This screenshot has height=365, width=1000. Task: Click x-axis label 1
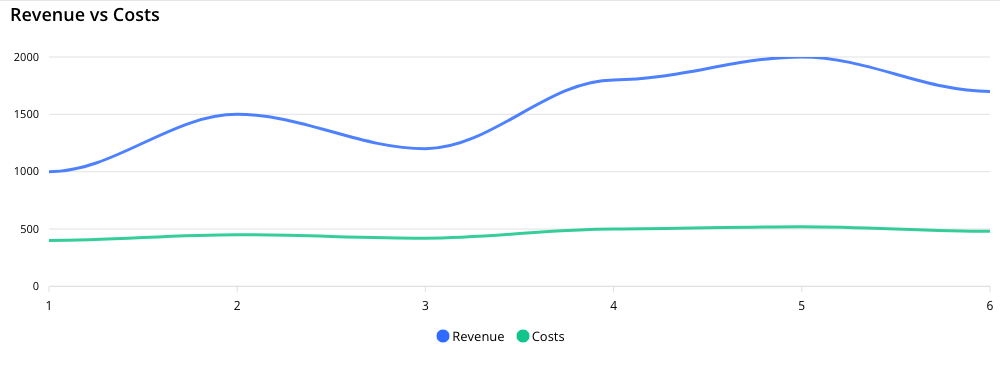point(49,306)
